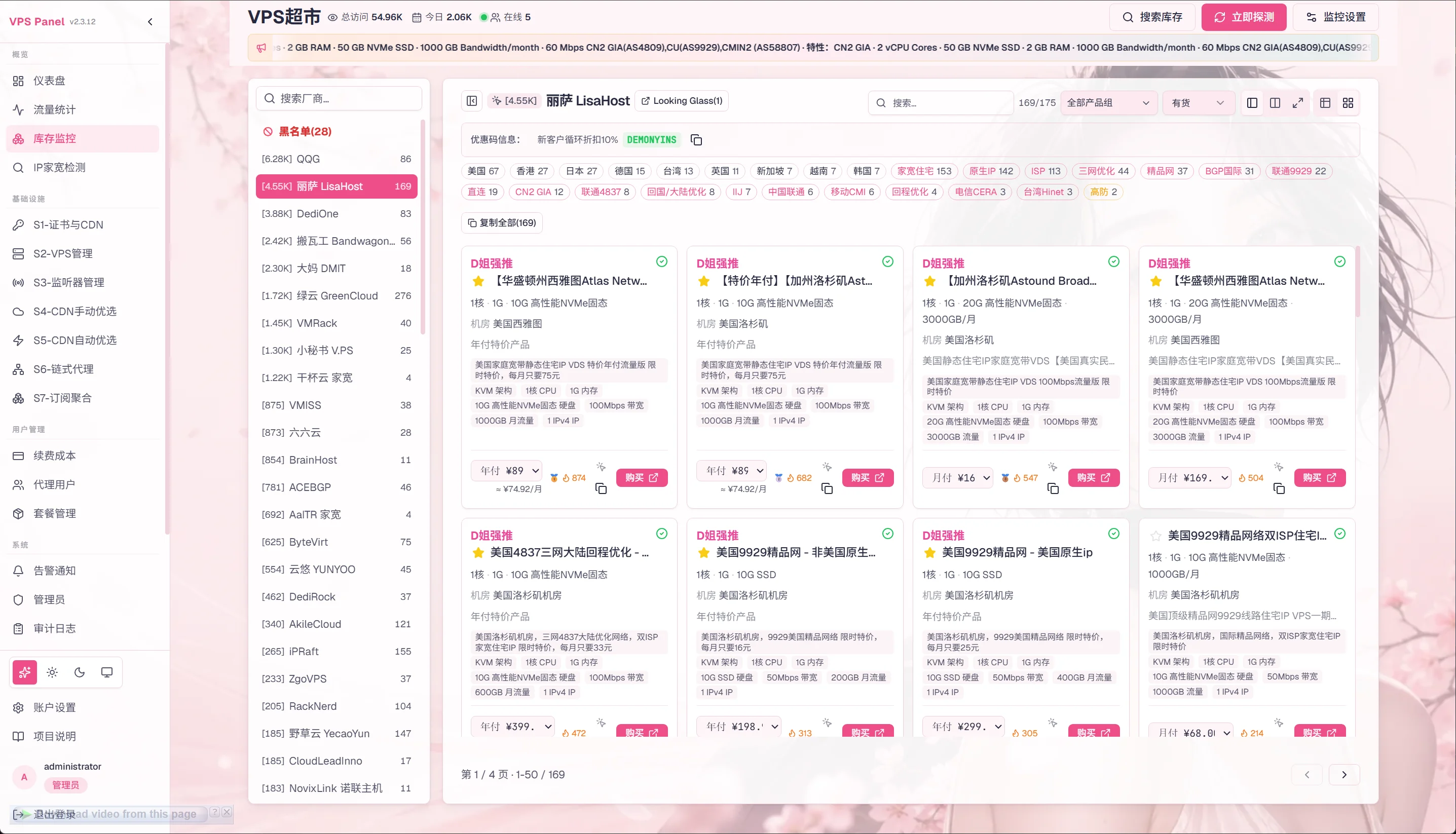Open the 年付 ¥299 billing dropdown
Image resolution: width=1456 pixels, height=834 pixels.
pyautogui.click(x=963, y=726)
